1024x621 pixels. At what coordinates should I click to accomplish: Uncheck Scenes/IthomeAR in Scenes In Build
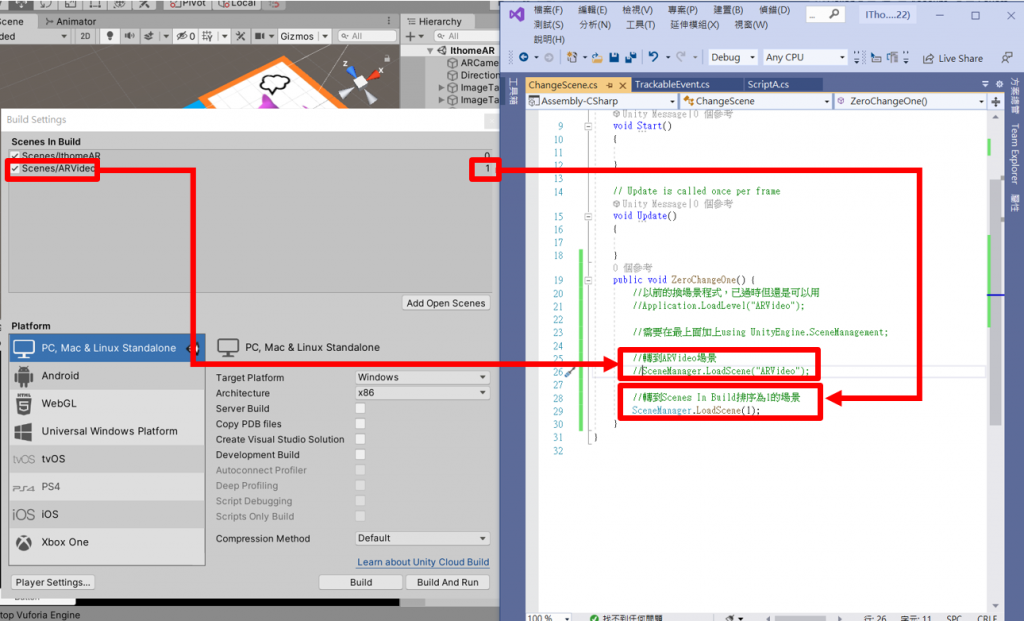[15, 156]
